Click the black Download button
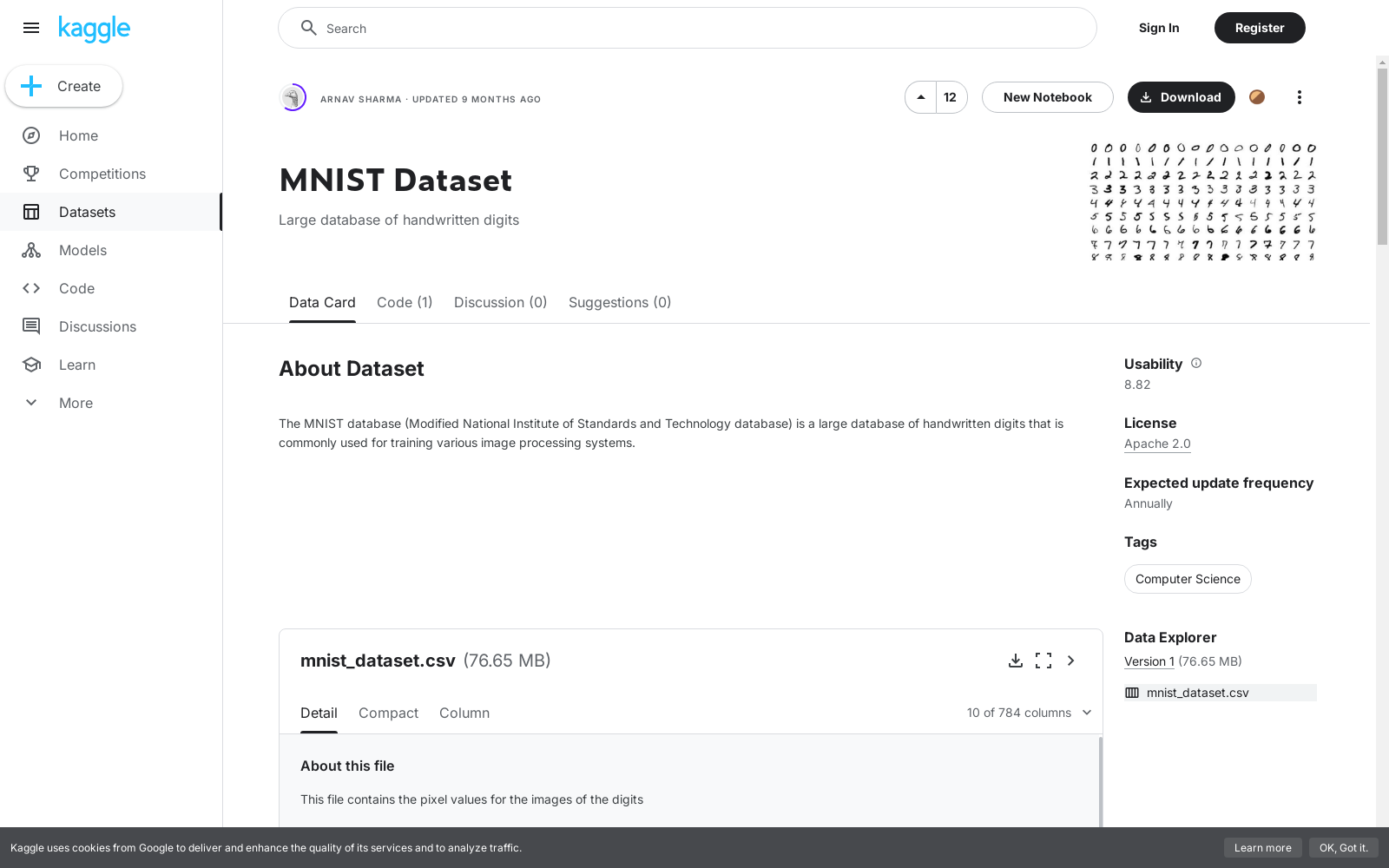Screen dimensions: 1389x868 pyautogui.click(x=1182, y=97)
